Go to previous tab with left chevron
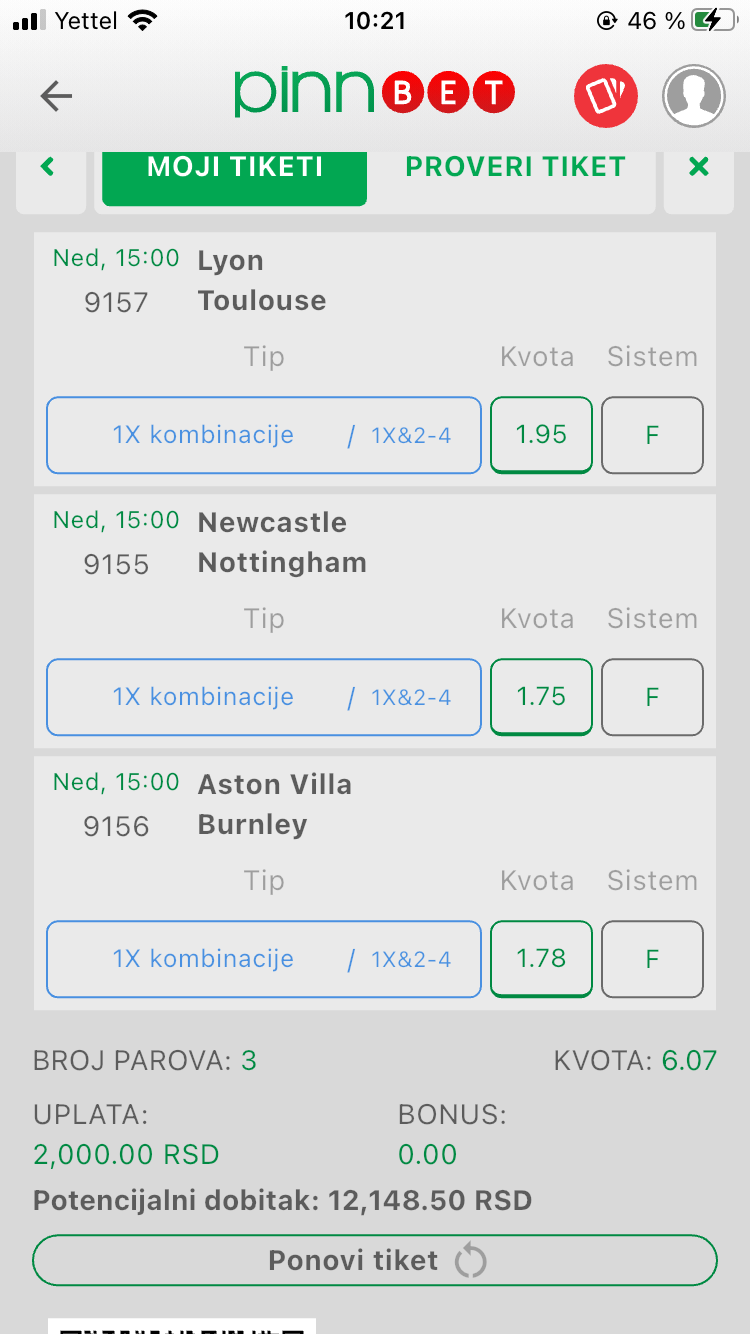The width and height of the screenshot is (750, 1334). pyautogui.click(x=48, y=167)
